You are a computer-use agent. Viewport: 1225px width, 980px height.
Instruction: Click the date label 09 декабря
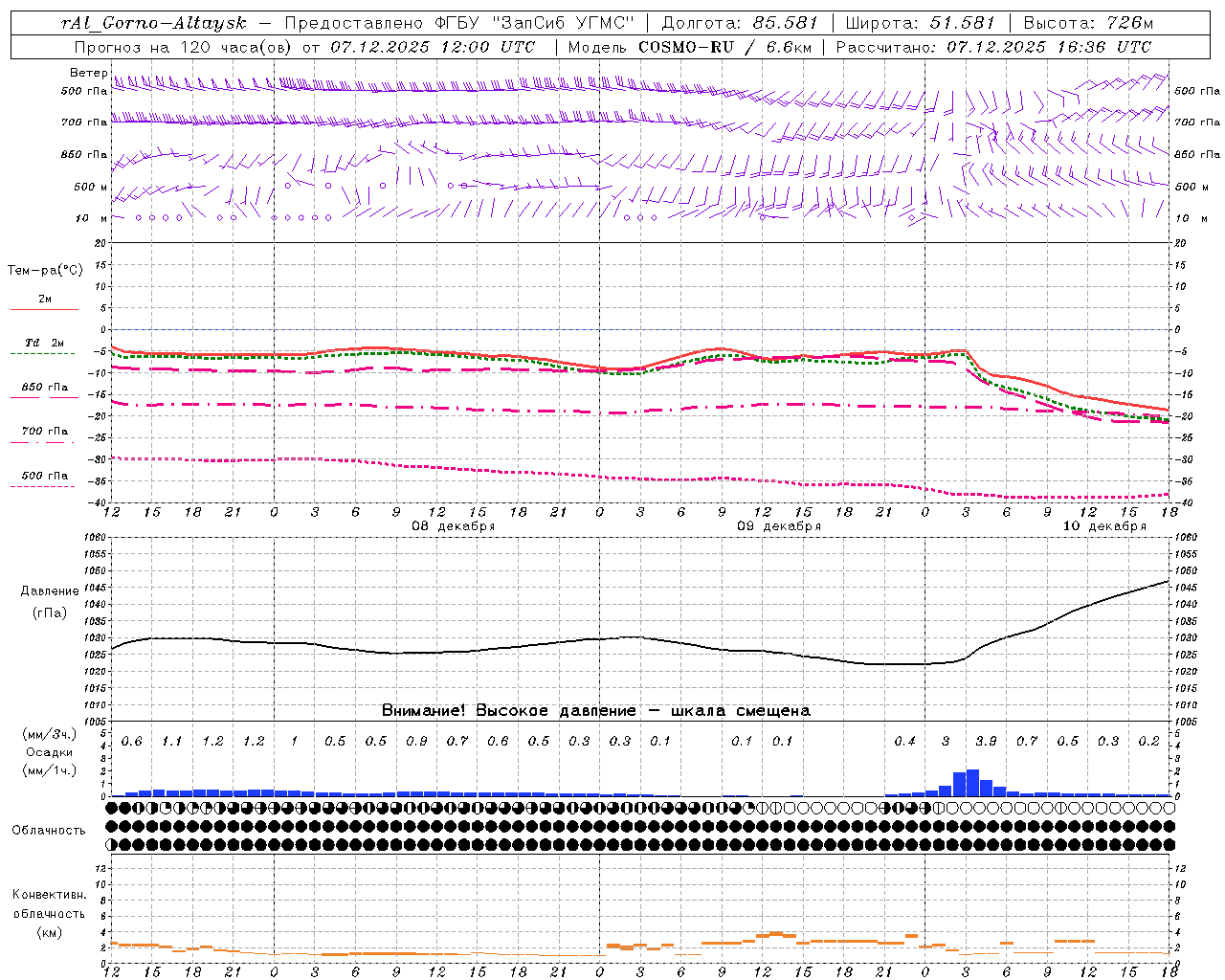779,526
